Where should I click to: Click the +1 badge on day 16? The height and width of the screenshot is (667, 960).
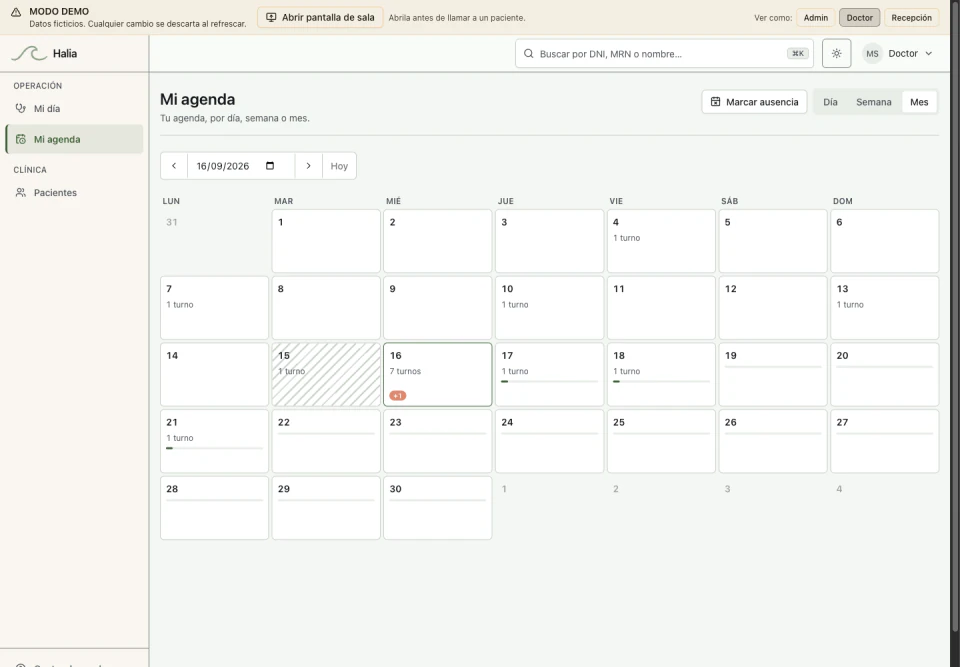tap(397, 396)
